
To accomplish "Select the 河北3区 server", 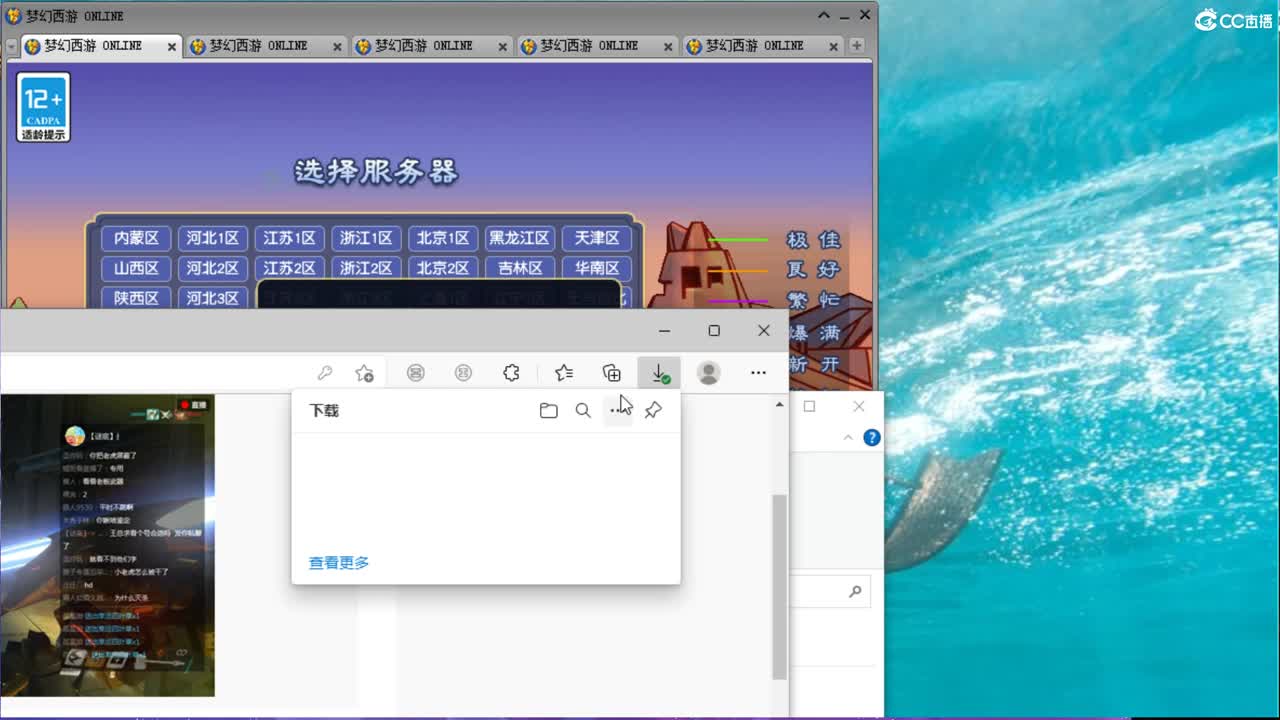I will pyautogui.click(x=213, y=298).
